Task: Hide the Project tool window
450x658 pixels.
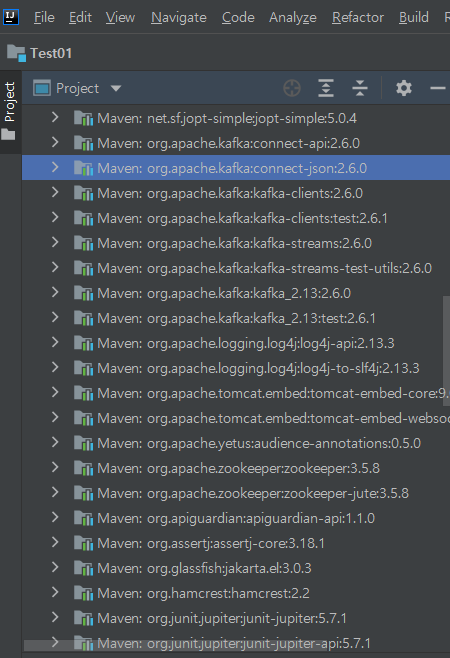Action: [x=438, y=88]
